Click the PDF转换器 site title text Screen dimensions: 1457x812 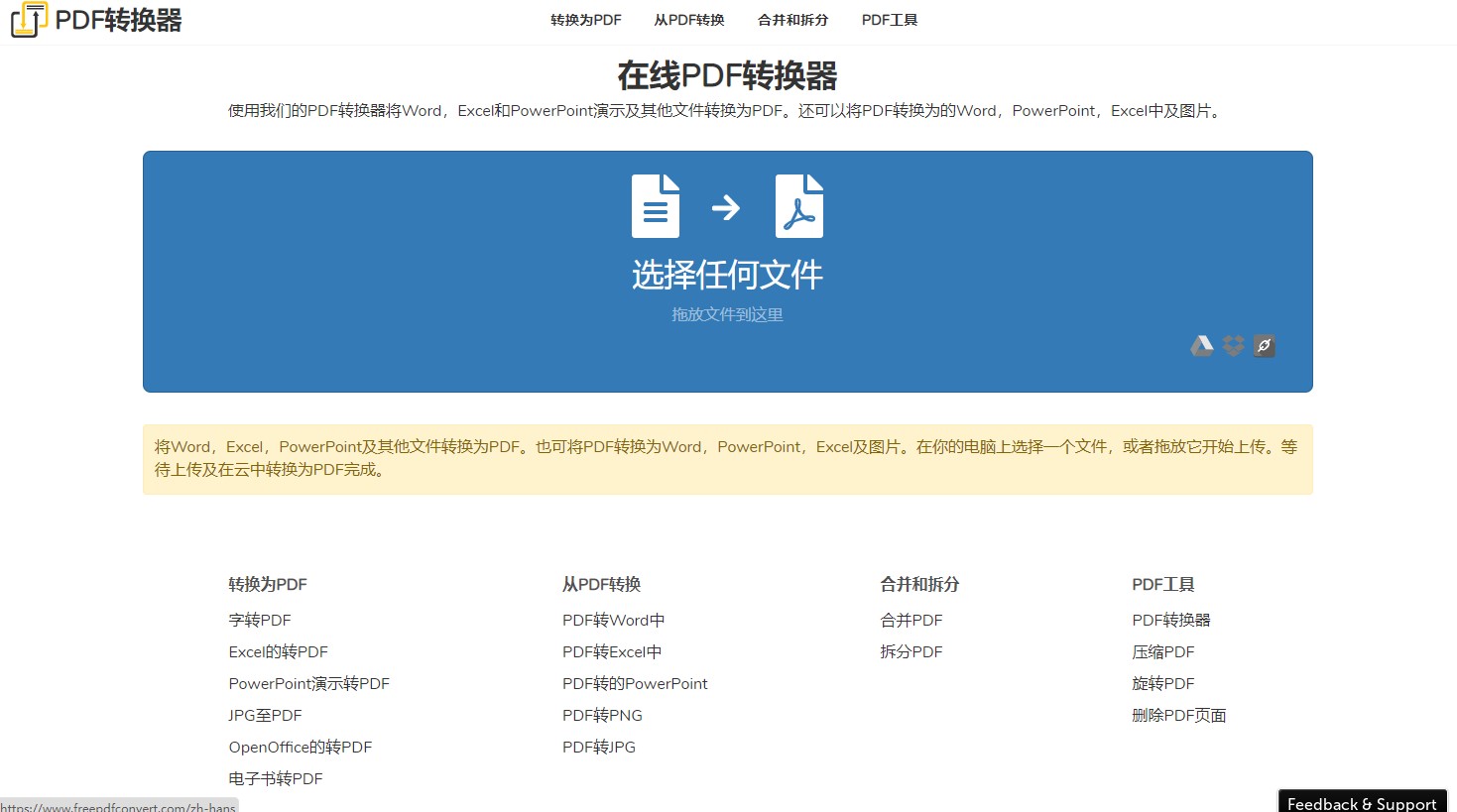[118, 20]
